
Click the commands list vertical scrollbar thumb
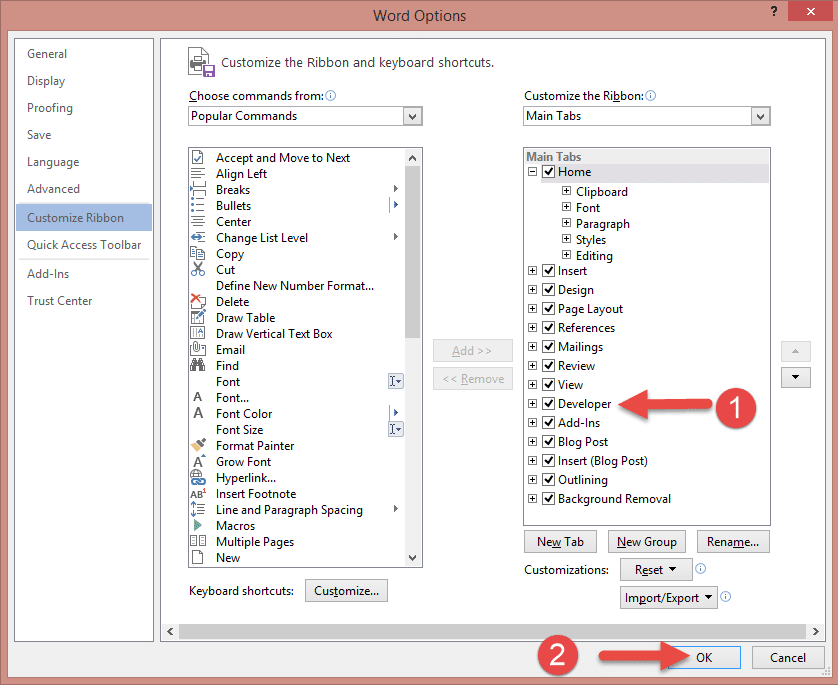412,252
